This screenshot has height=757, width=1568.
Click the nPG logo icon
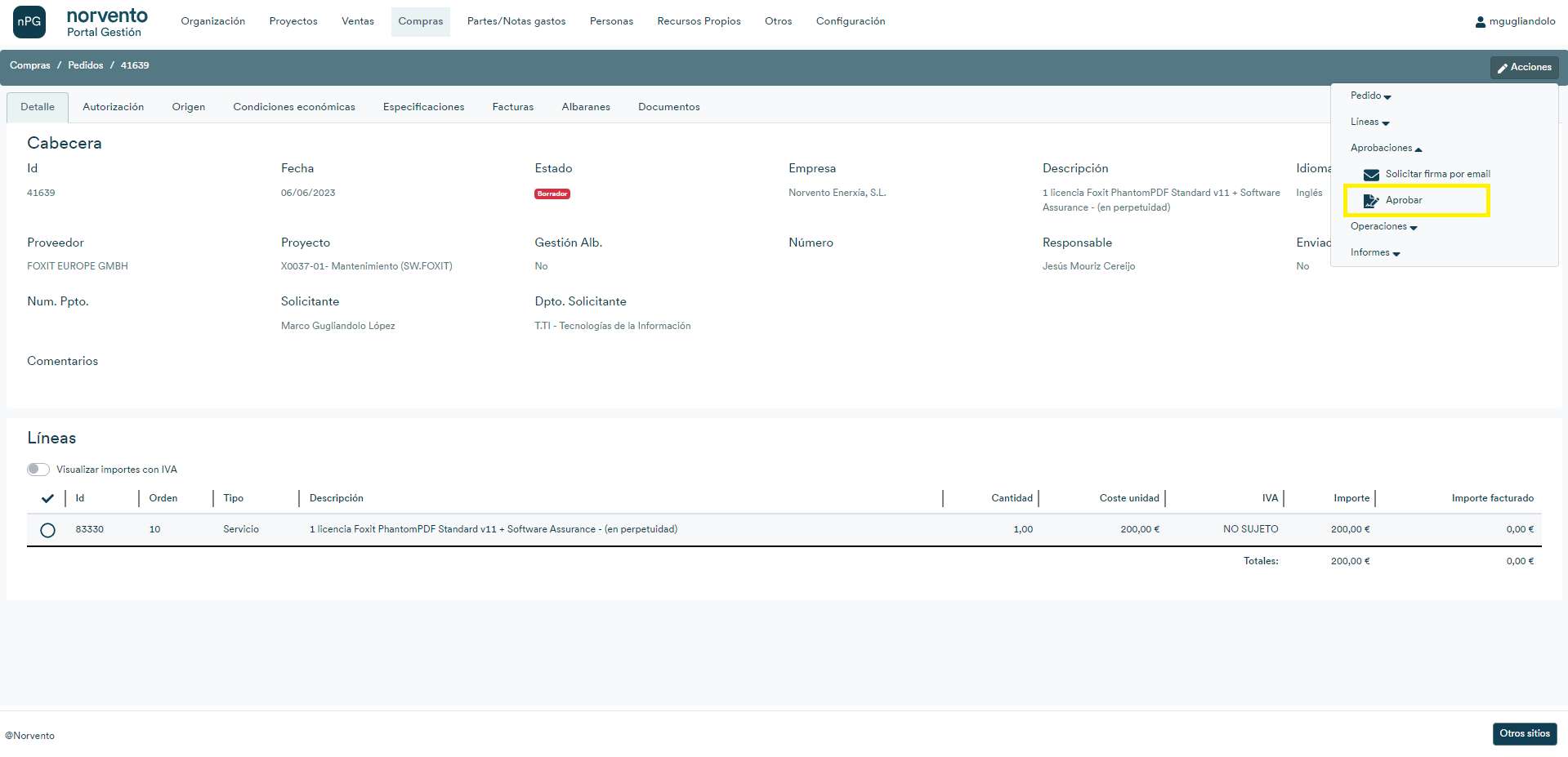pyautogui.click(x=29, y=22)
